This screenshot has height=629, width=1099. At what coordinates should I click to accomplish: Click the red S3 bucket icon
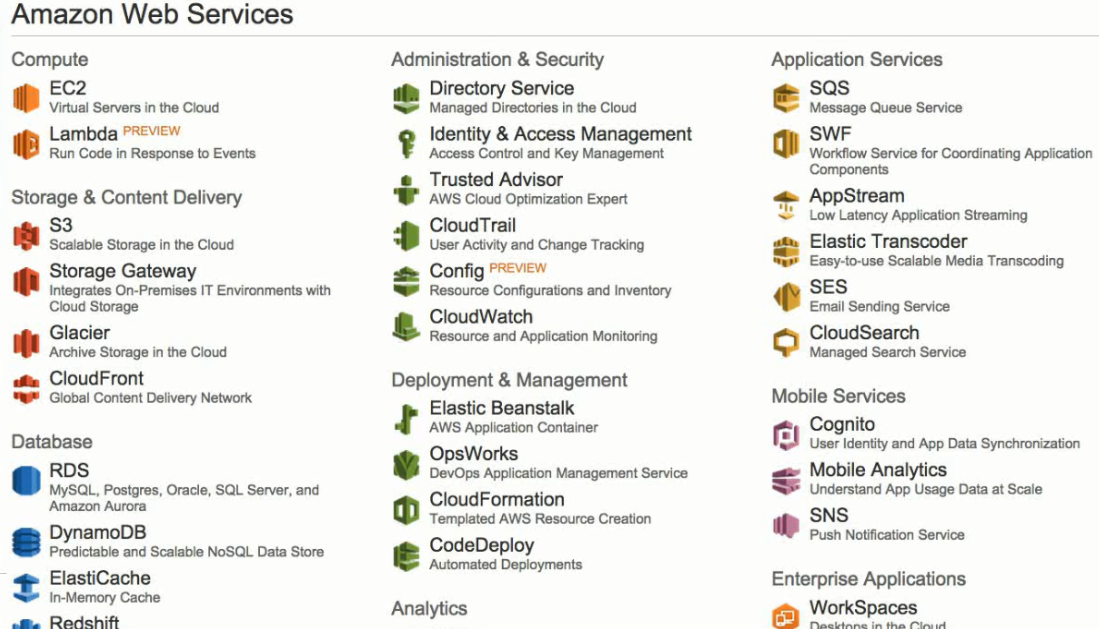click(26, 236)
